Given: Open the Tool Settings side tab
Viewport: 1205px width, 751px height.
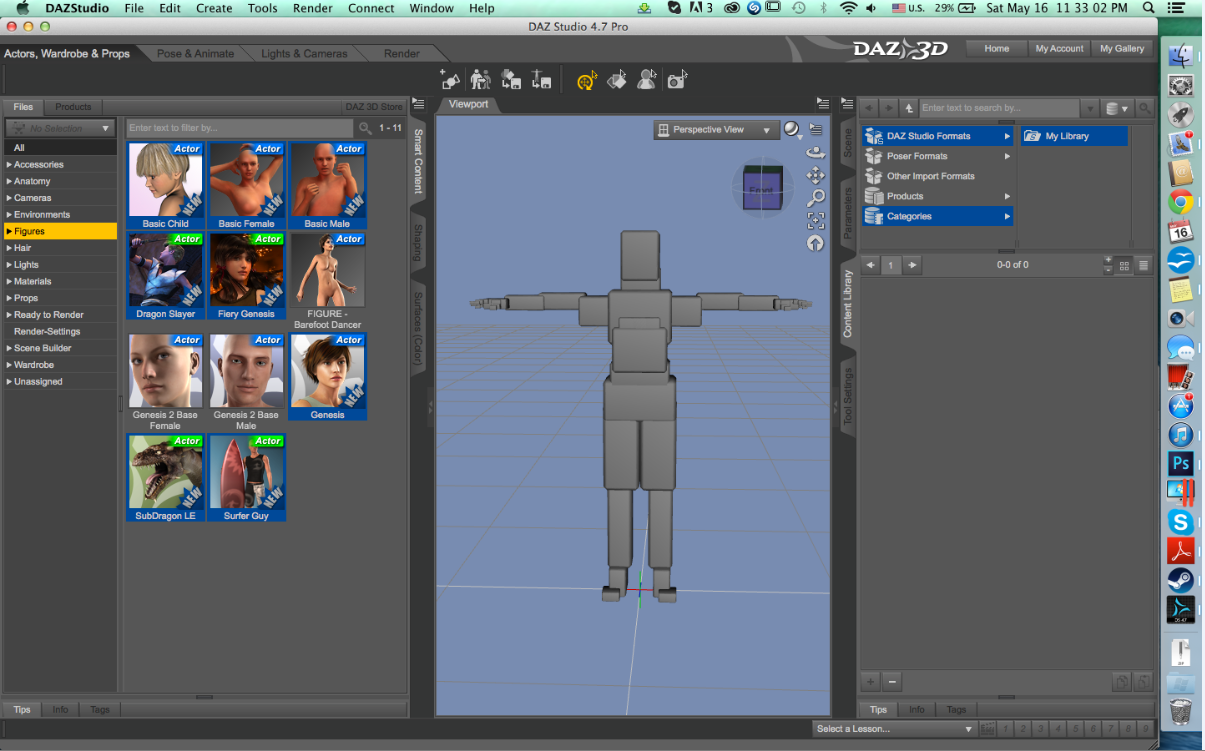Looking at the screenshot, I should [848, 398].
